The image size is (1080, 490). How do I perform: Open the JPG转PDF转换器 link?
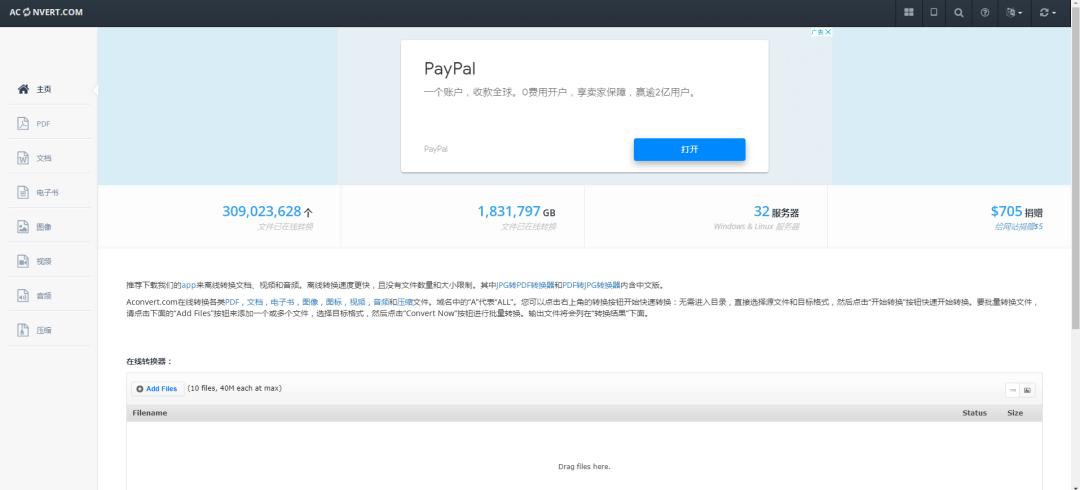[526, 285]
